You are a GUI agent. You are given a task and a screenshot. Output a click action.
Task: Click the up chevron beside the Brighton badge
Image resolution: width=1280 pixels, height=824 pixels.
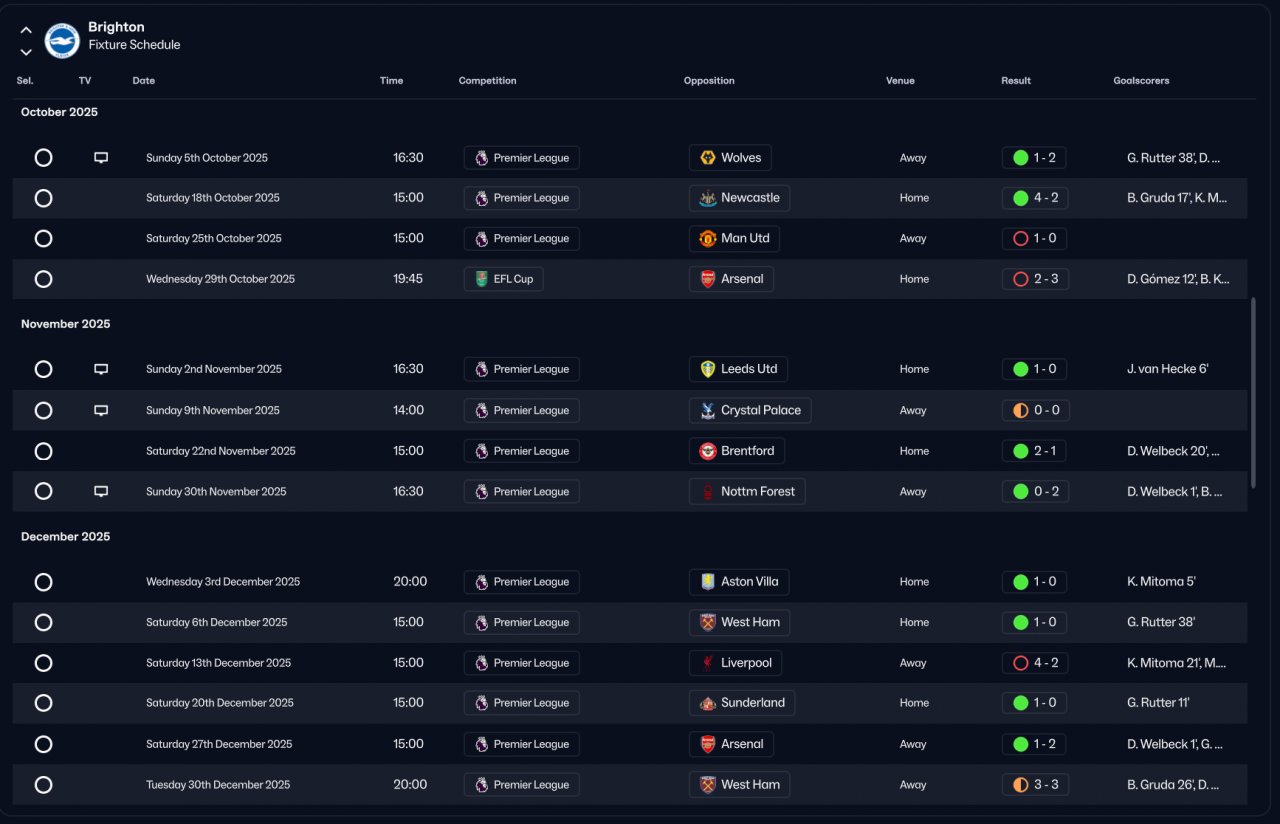tap(26, 30)
